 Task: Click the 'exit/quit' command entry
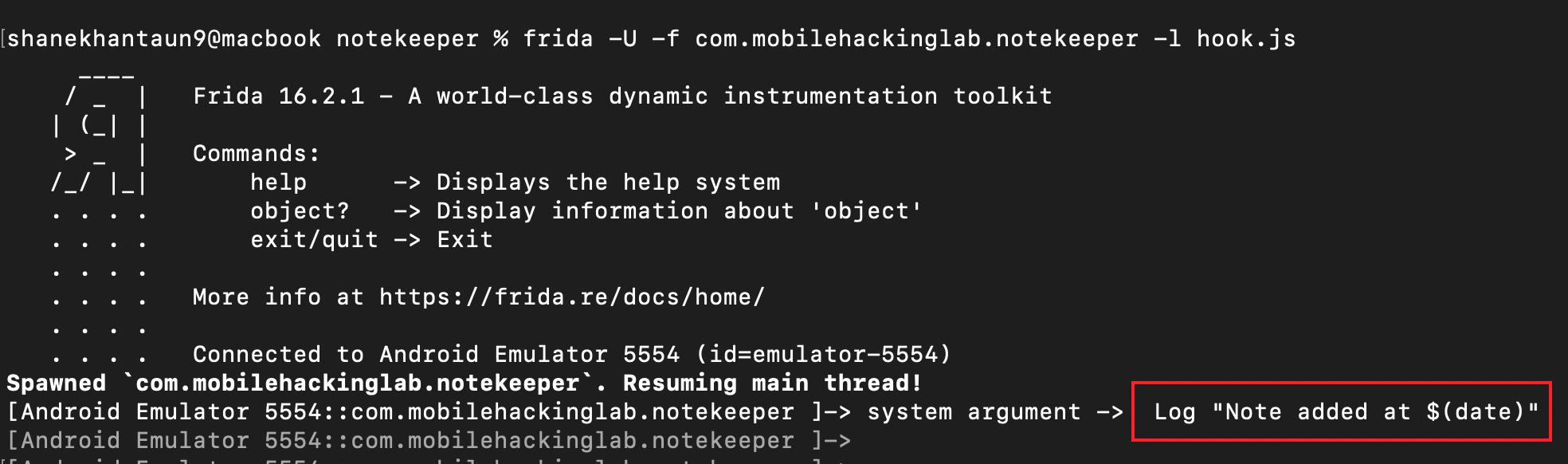[314, 240]
